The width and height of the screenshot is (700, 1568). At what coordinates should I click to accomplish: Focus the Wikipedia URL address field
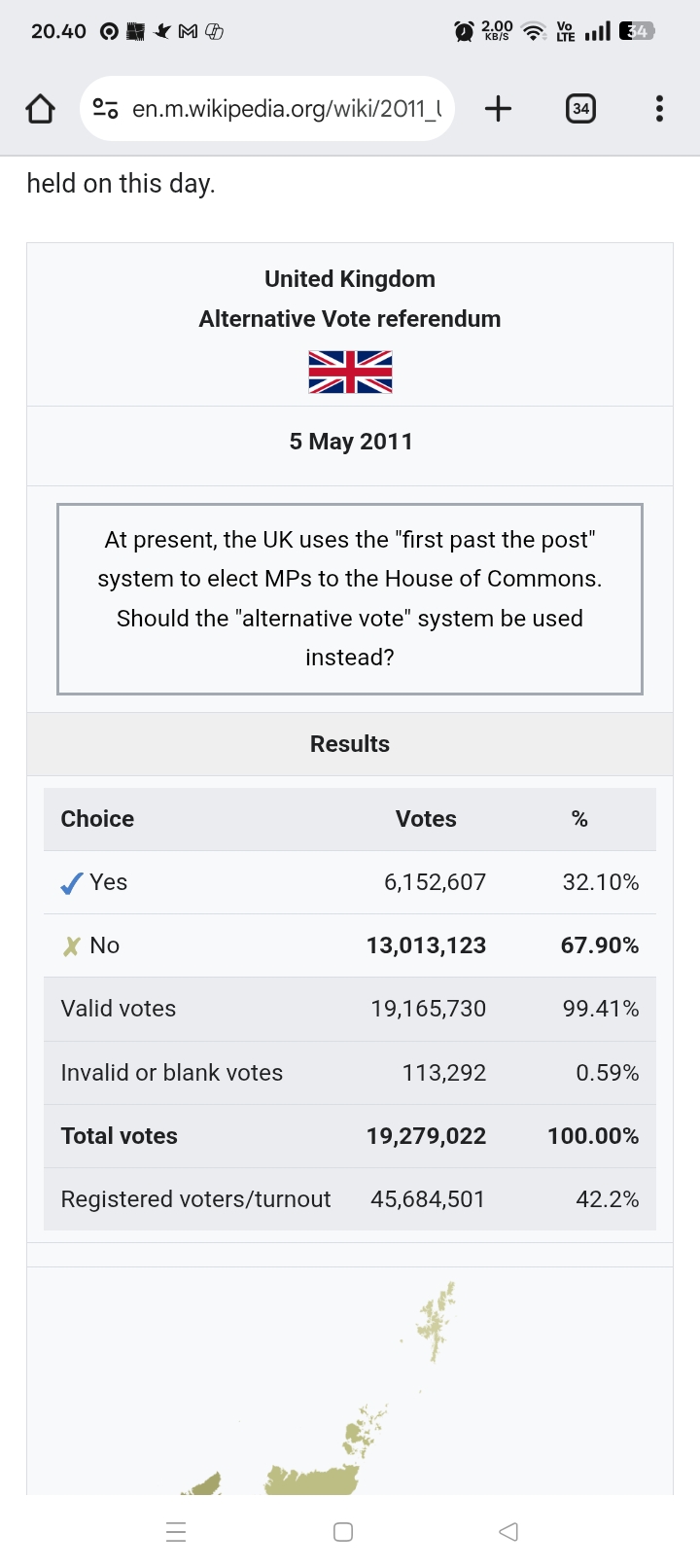pos(287,109)
